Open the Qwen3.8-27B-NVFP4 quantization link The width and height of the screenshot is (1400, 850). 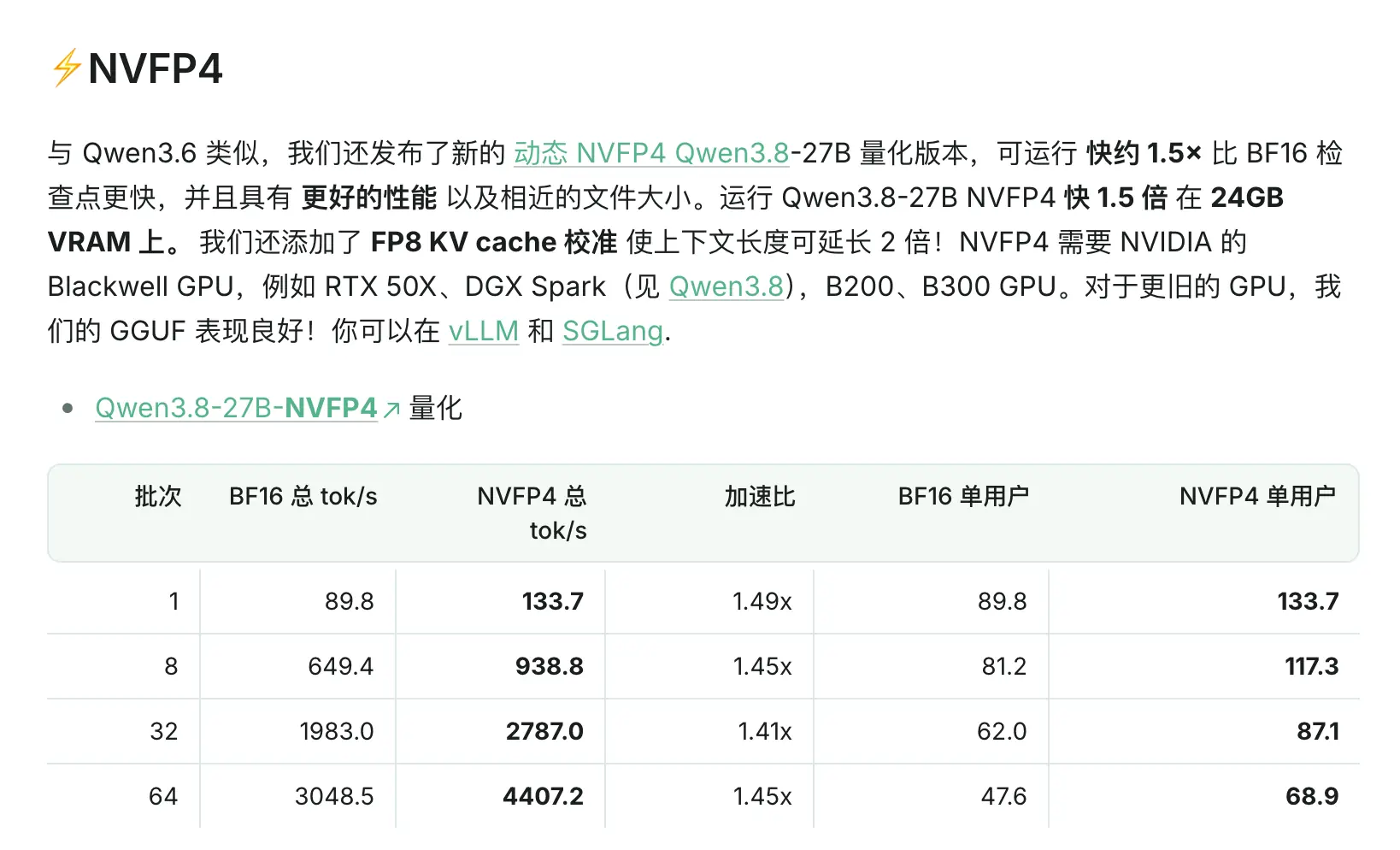pos(237,408)
